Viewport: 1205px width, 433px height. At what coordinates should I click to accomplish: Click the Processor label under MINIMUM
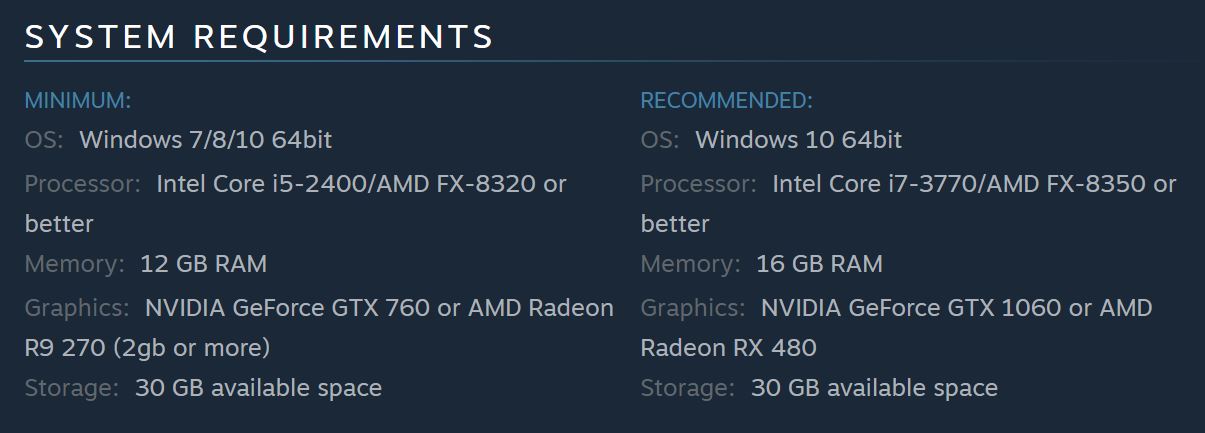point(83,184)
